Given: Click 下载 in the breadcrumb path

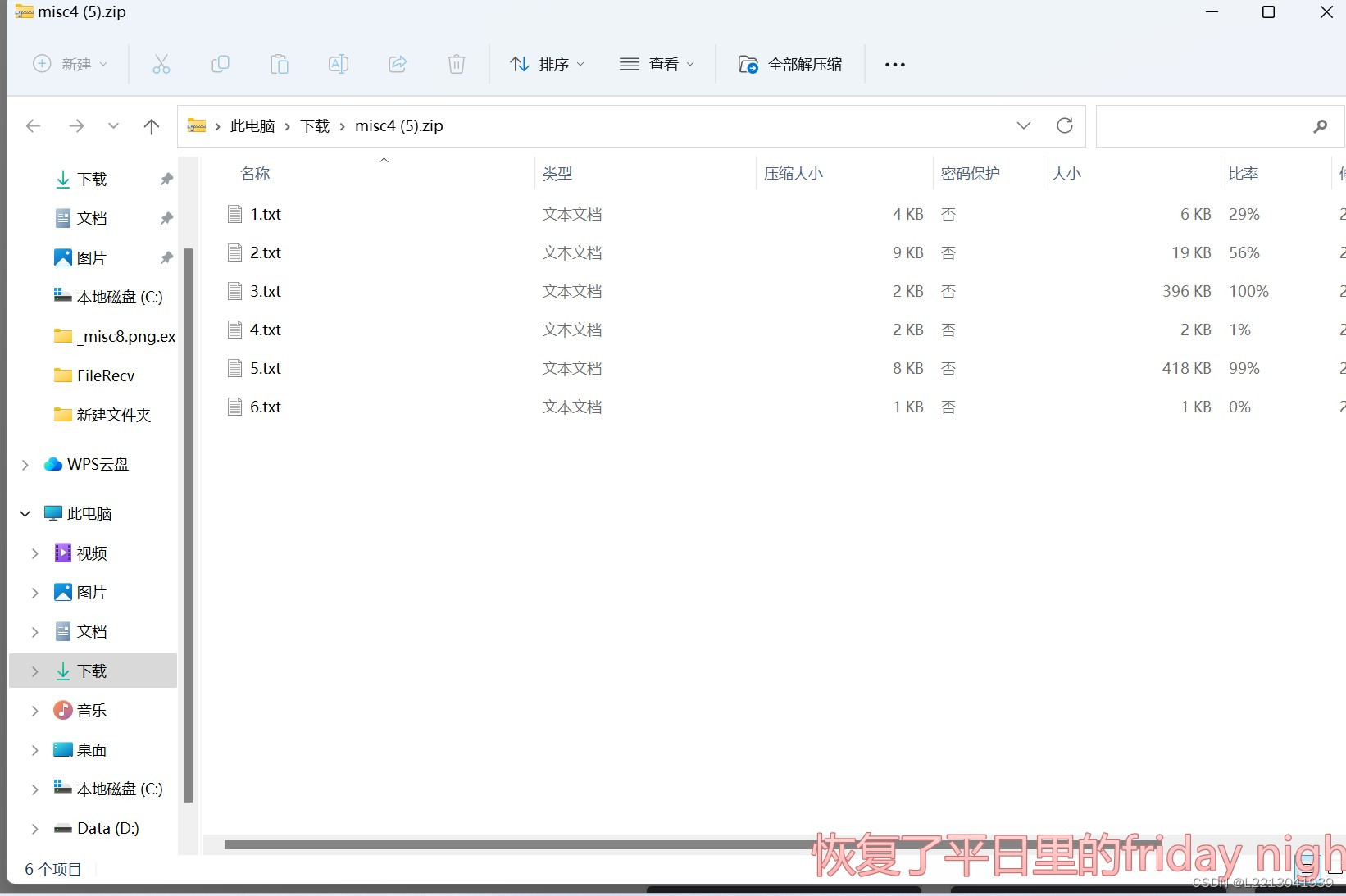Looking at the screenshot, I should tap(315, 125).
